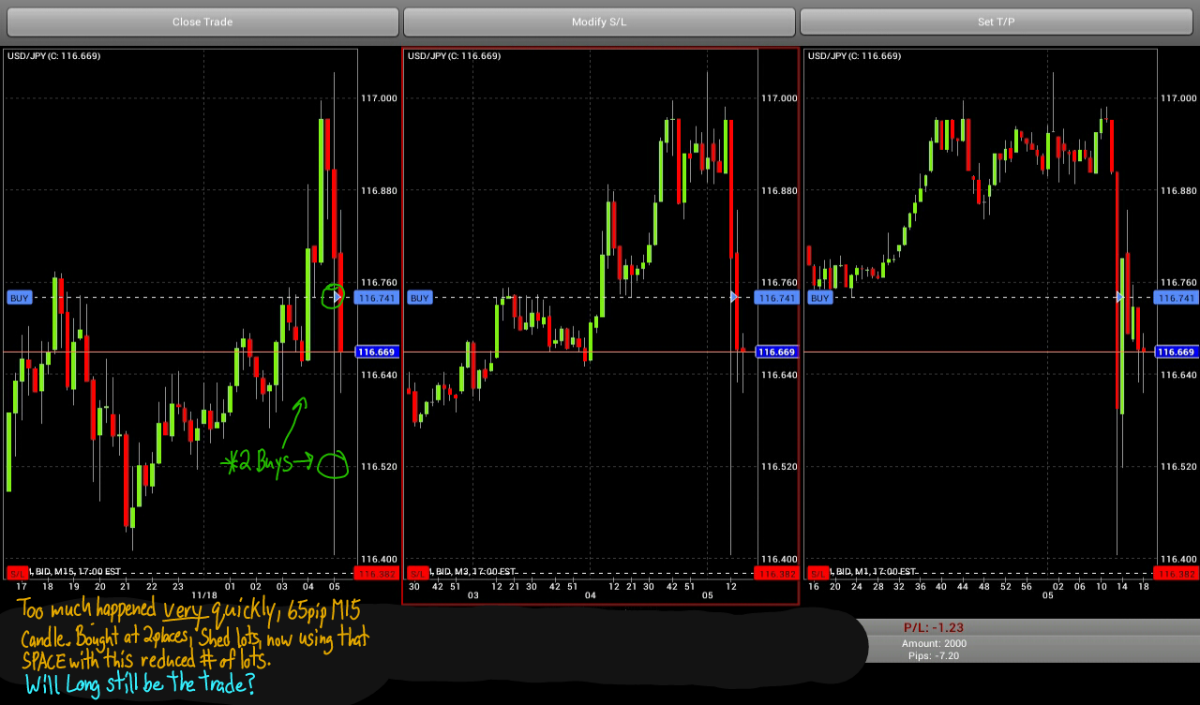Click the 116.520 axis label on the M1 chart

click(x=1179, y=467)
